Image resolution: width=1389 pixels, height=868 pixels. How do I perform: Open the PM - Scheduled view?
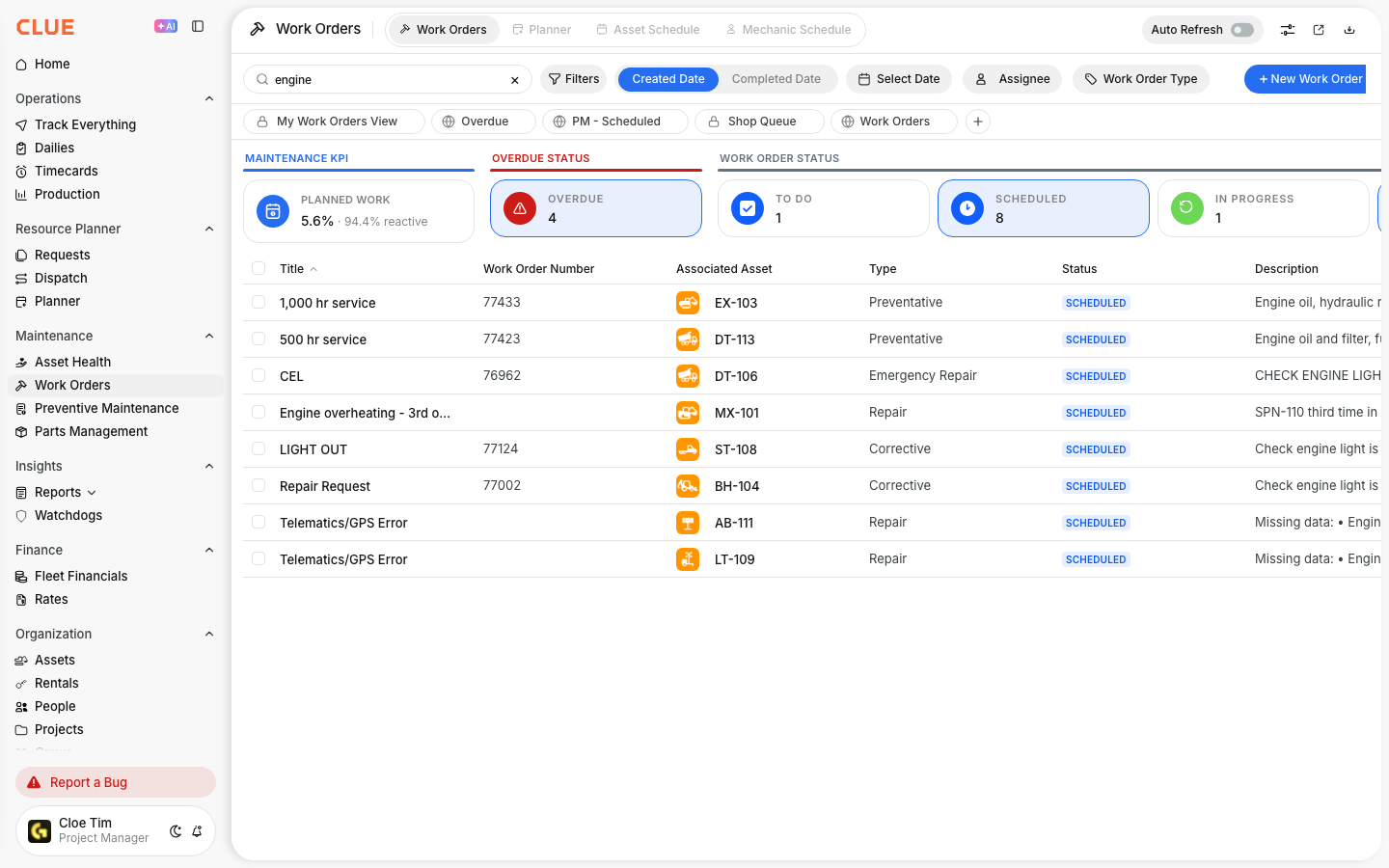tap(615, 122)
